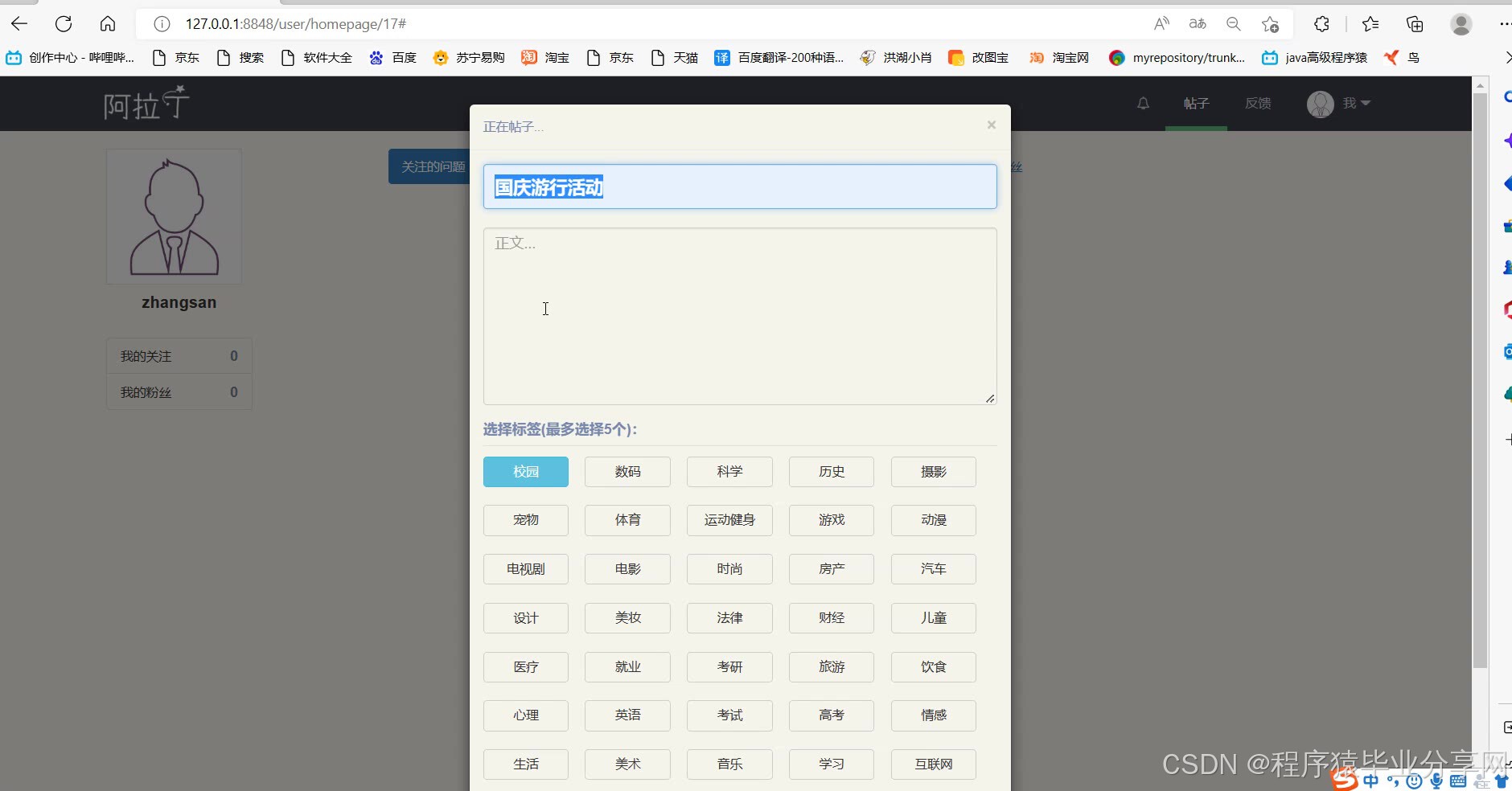Open java高级程序猿 bookmark
The height and width of the screenshot is (791, 1512).
pos(1315,58)
